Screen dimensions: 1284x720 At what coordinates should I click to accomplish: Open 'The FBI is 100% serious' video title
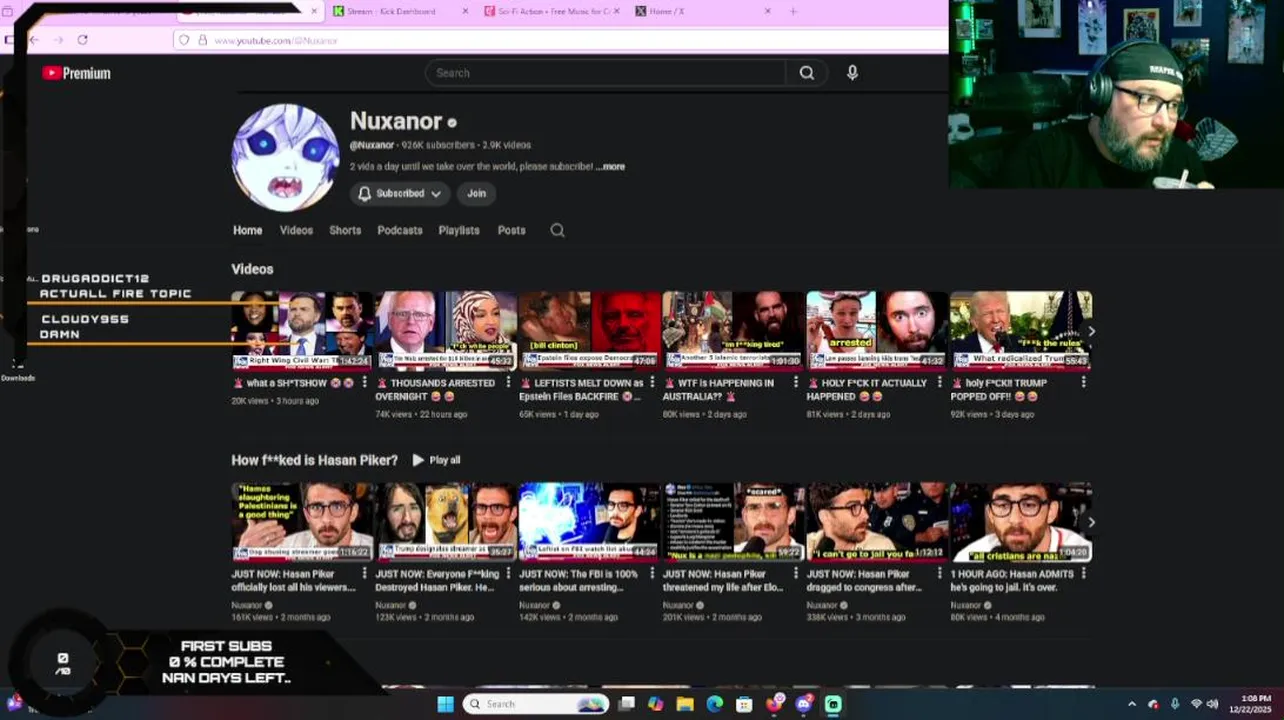pos(580,581)
